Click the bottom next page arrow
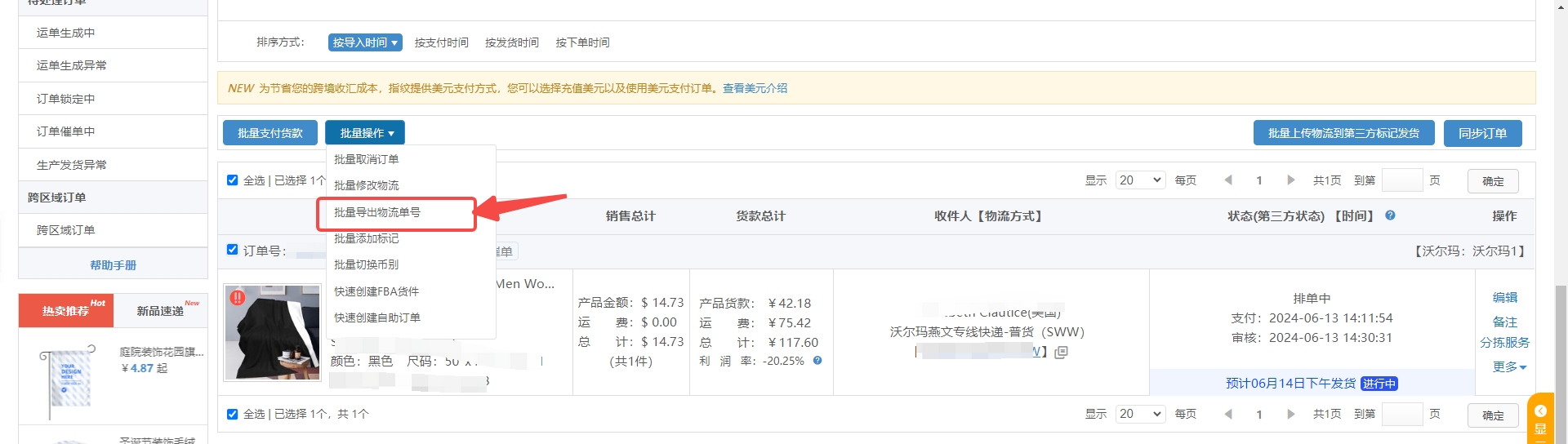The image size is (1568, 444). pyautogui.click(x=1290, y=414)
